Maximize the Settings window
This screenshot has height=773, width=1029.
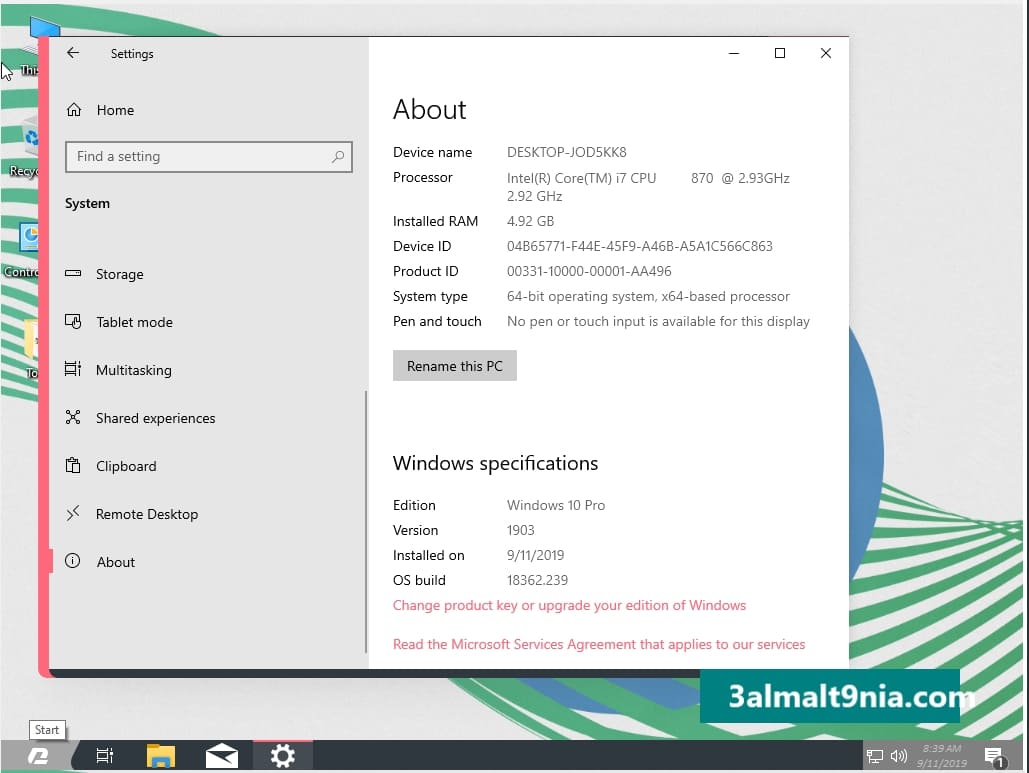pos(780,53)
